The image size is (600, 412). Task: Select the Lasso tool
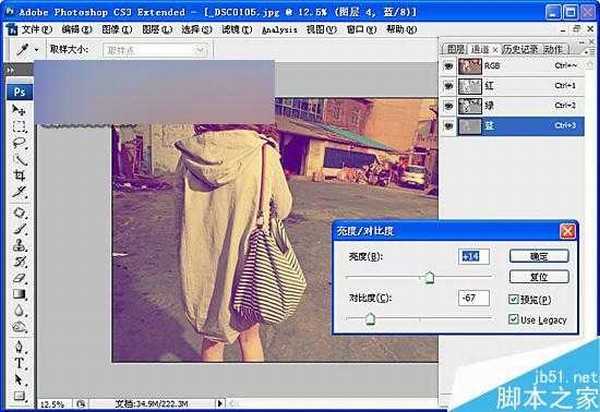click(19, 143)
